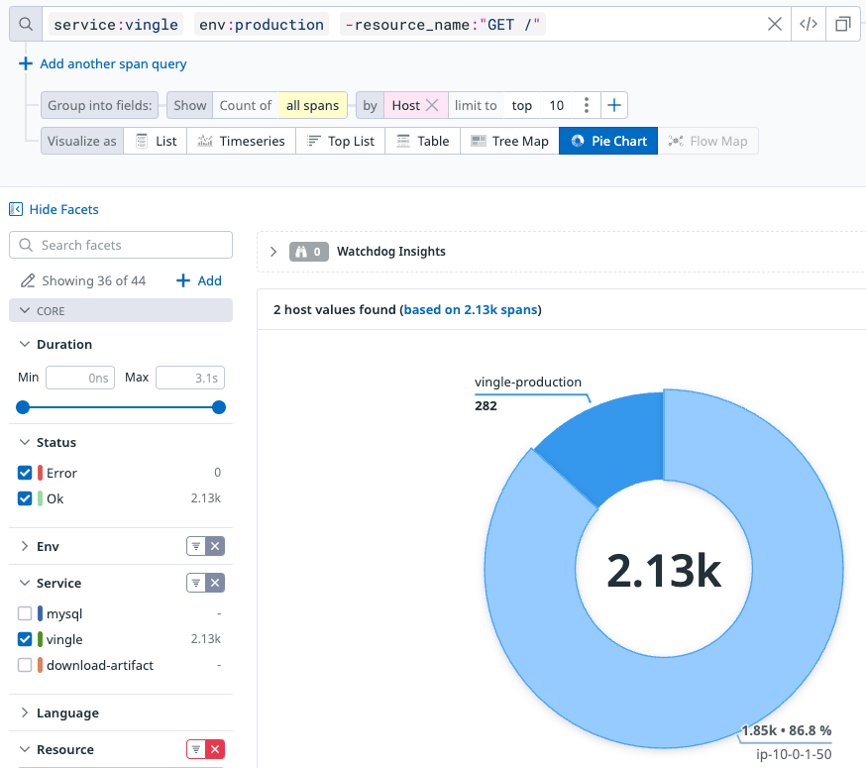Viewport: 866px width, 768px height.
Task: Click the plus icon next to Add facet
Action: coord(183,280)
